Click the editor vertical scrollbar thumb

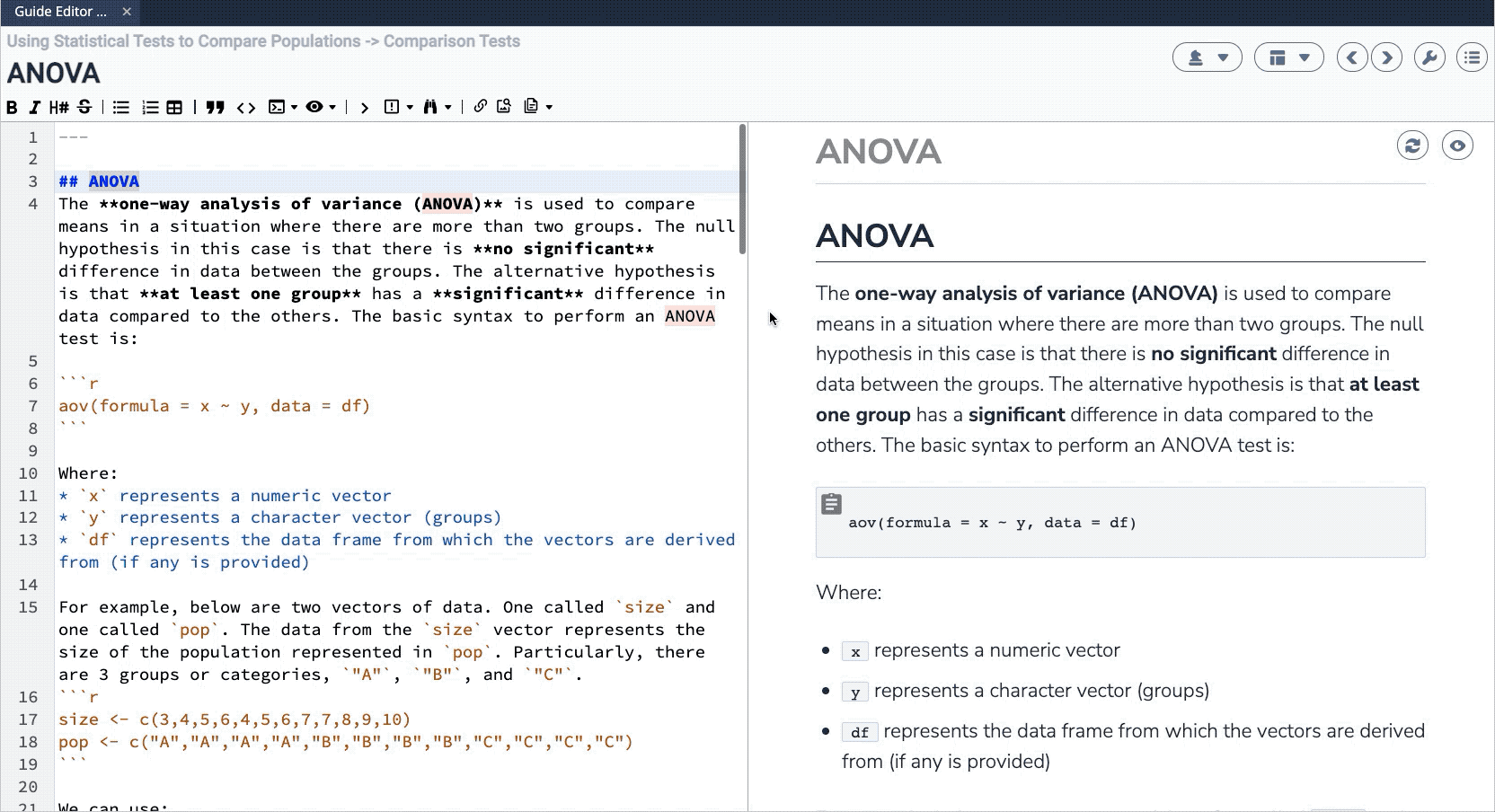(x=742, y=190)
